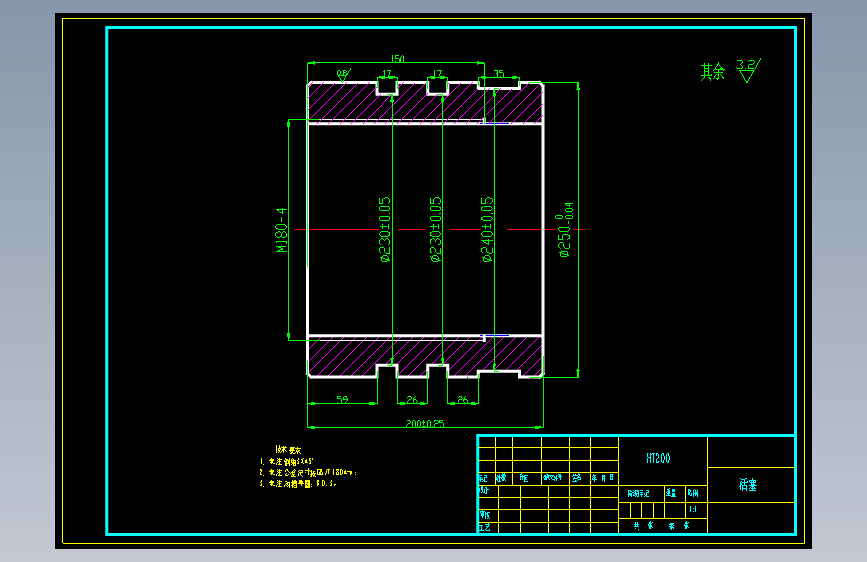Select the 1:1 scale value
The image size is (867, 562).
[x=693, y=509]
